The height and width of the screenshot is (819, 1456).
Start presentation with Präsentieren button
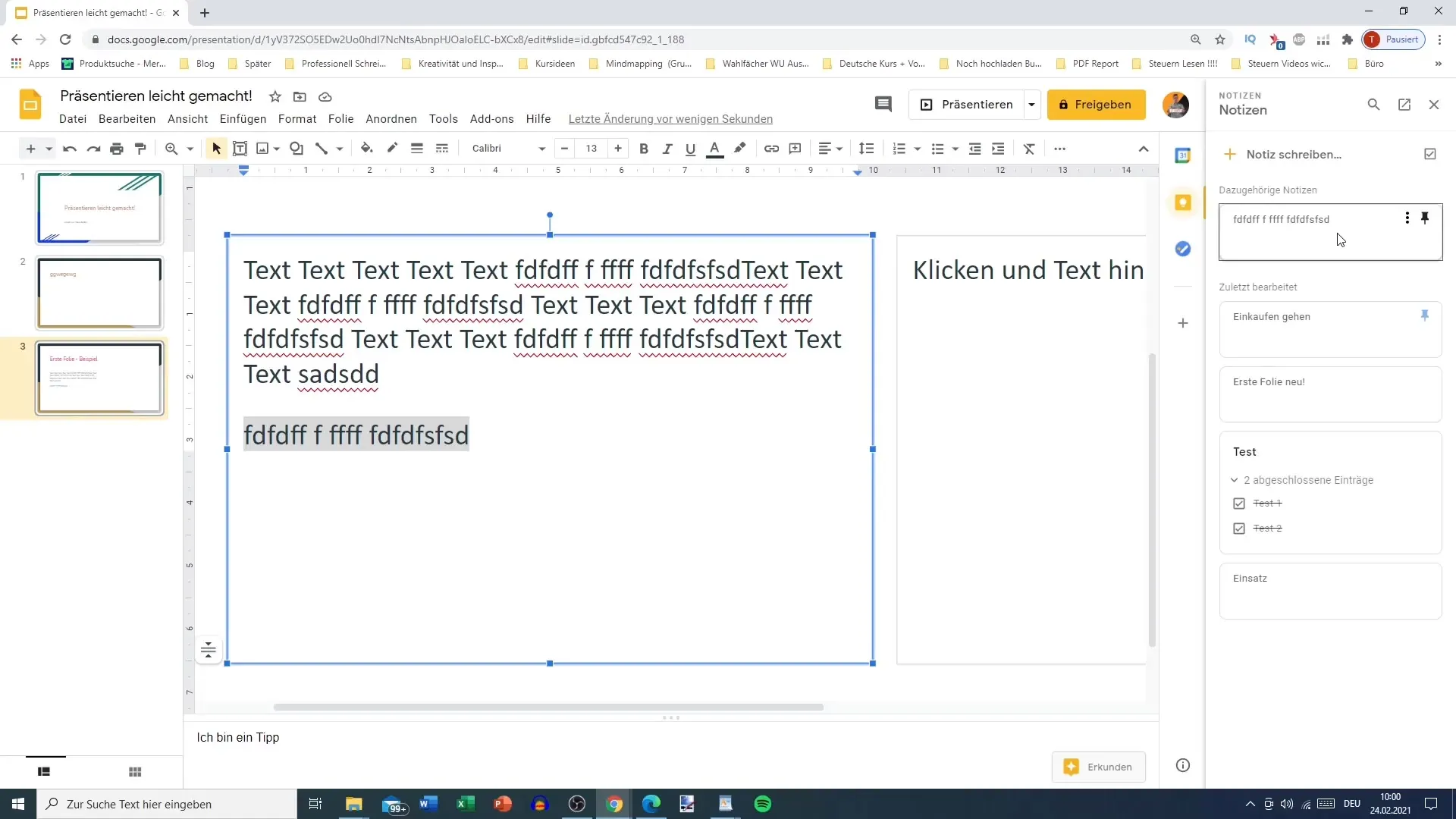coord(967,105)
